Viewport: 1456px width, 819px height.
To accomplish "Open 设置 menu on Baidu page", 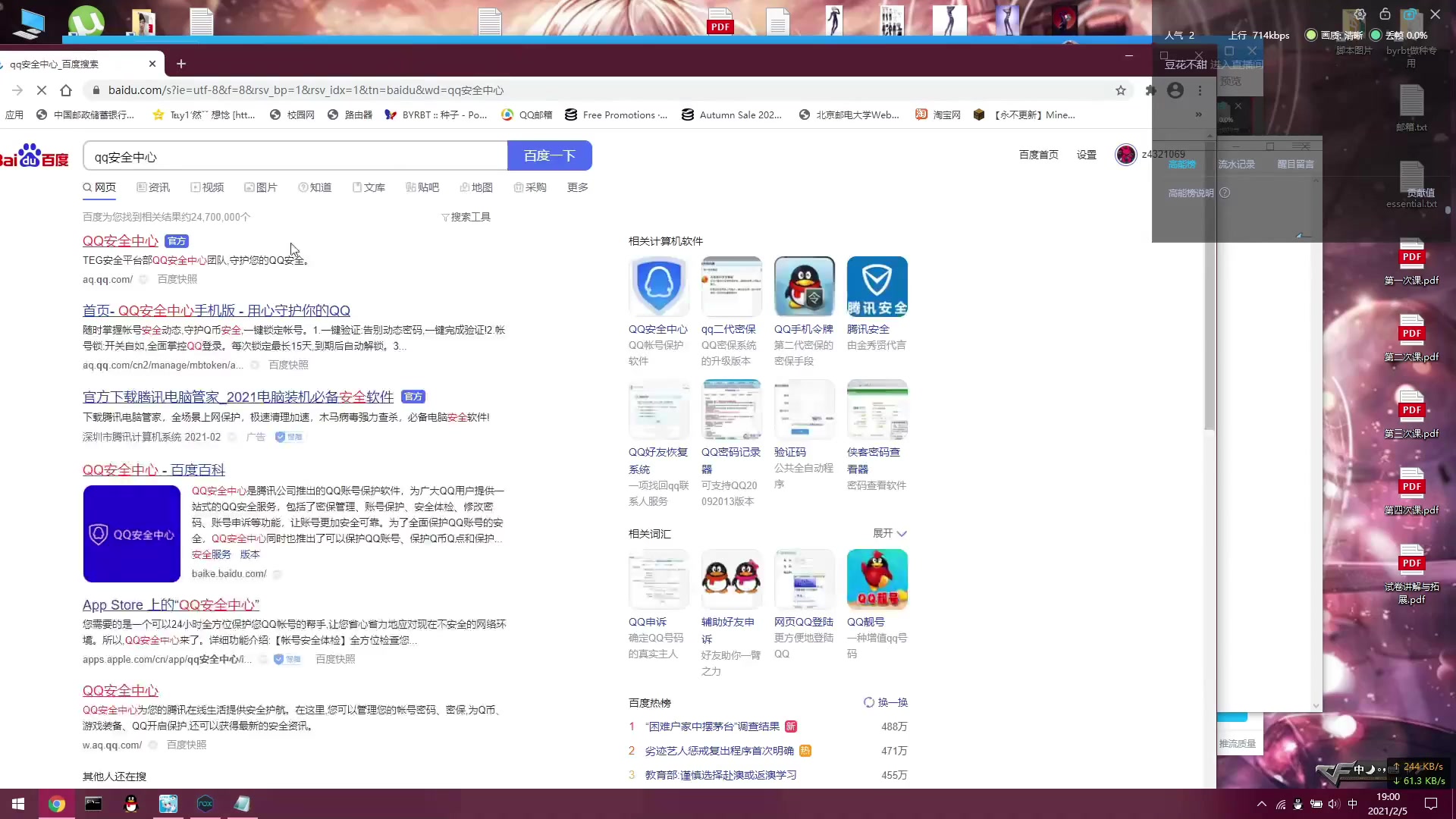I will point(1087,155).
